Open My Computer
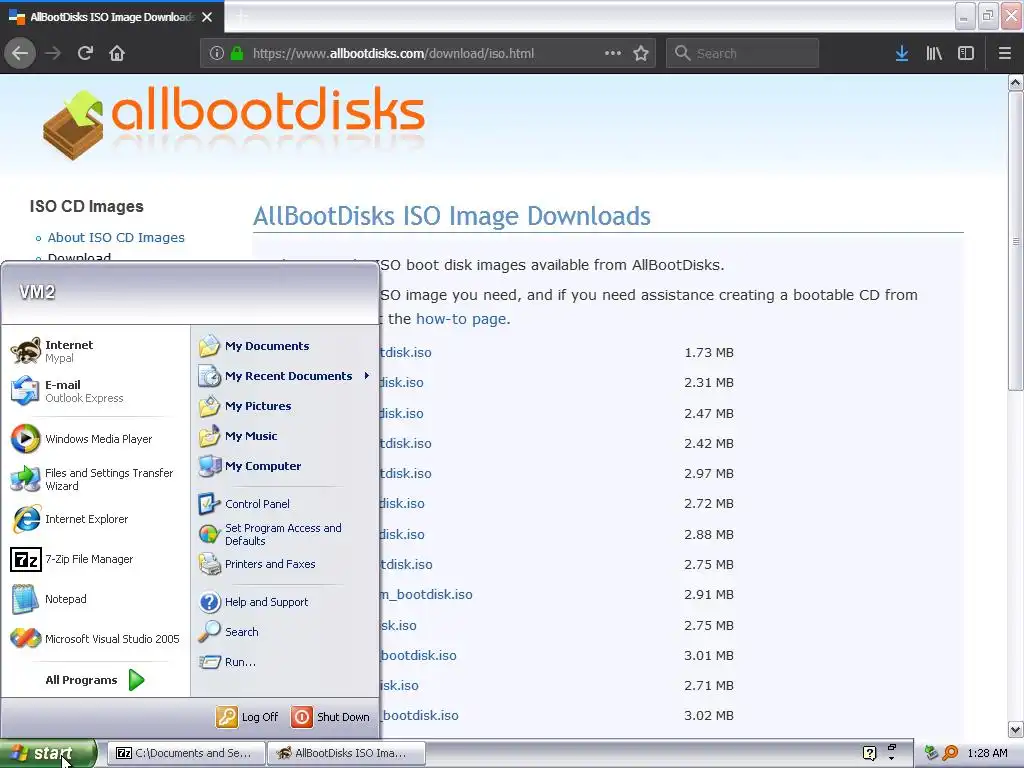 (x=284, y=466)
